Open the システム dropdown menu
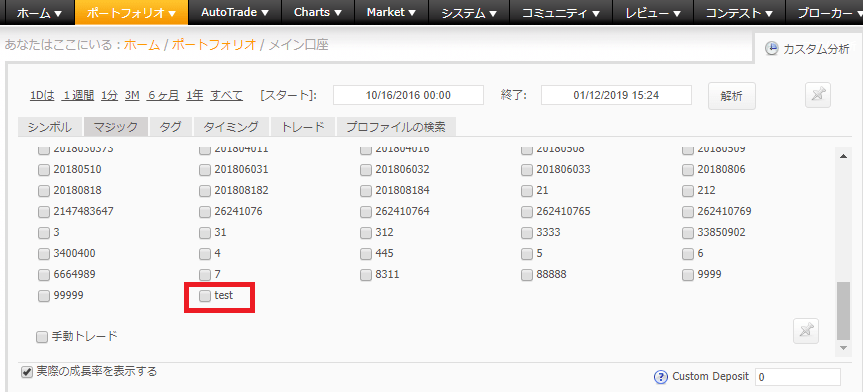 click(470, 13)
